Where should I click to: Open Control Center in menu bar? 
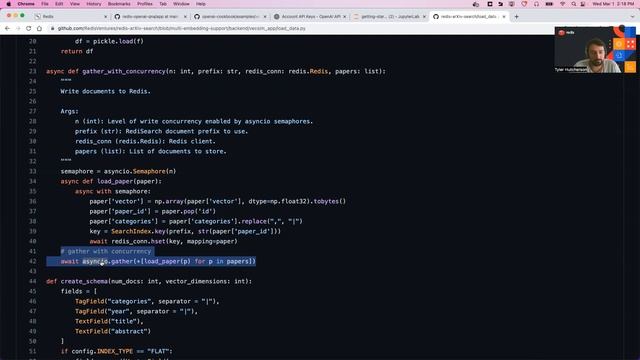[583, 4]
